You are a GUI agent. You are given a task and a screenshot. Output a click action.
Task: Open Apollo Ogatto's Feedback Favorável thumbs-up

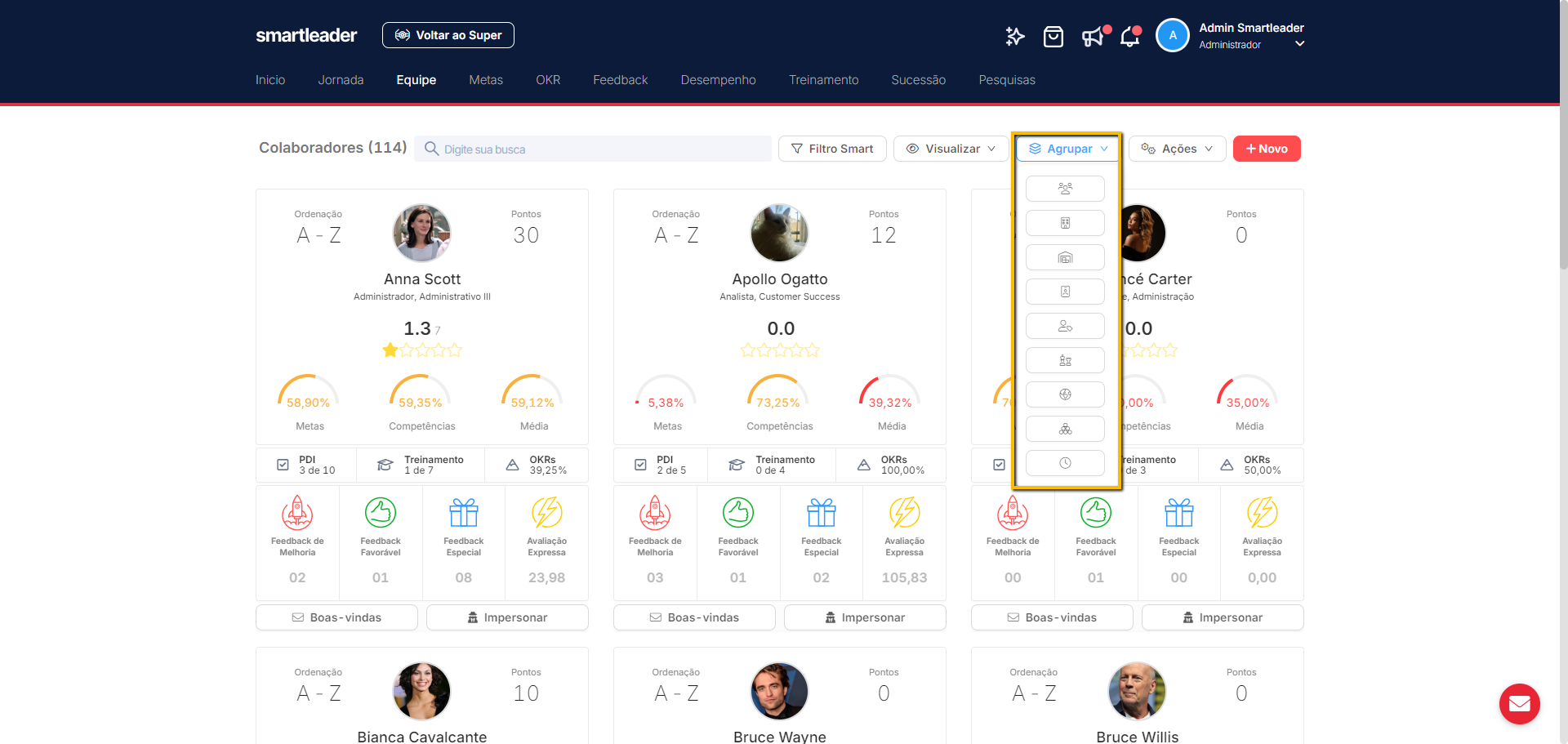point(738,513)
